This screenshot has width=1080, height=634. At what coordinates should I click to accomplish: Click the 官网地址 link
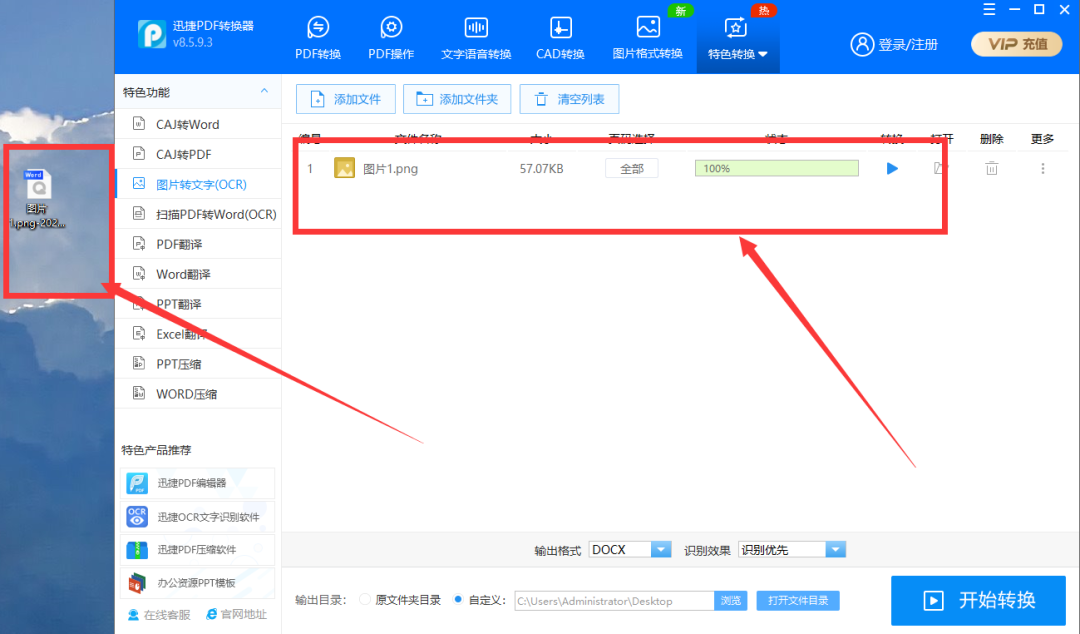[237, 614]
